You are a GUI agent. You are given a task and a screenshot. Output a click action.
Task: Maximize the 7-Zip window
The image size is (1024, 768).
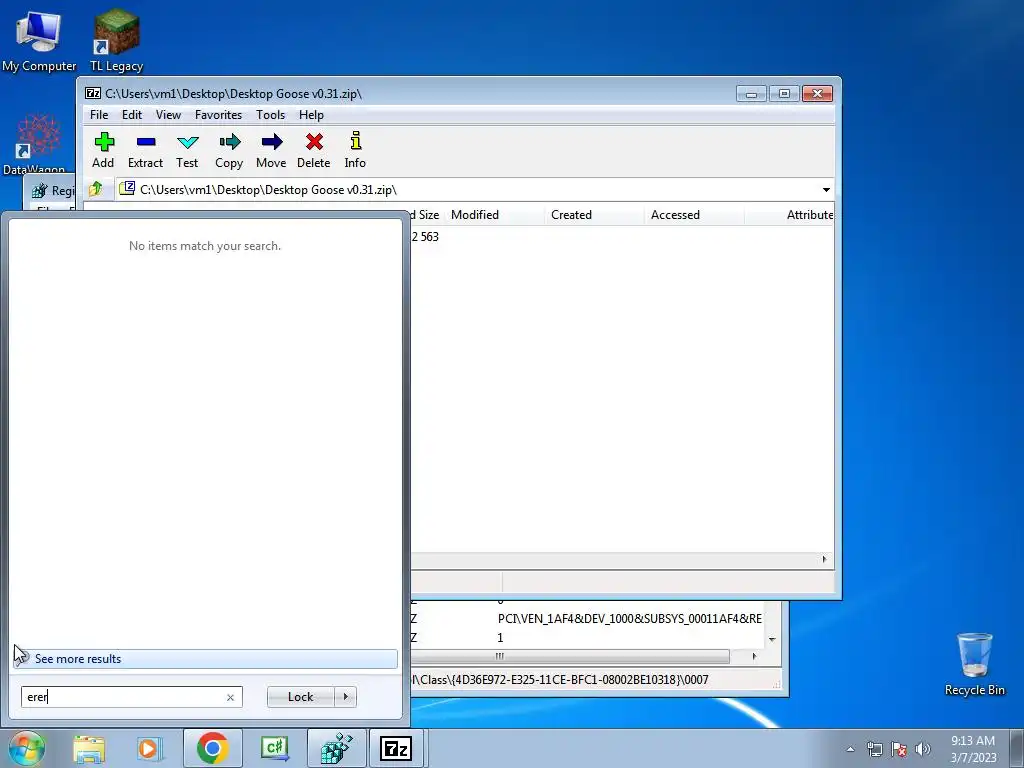[784, 94]
